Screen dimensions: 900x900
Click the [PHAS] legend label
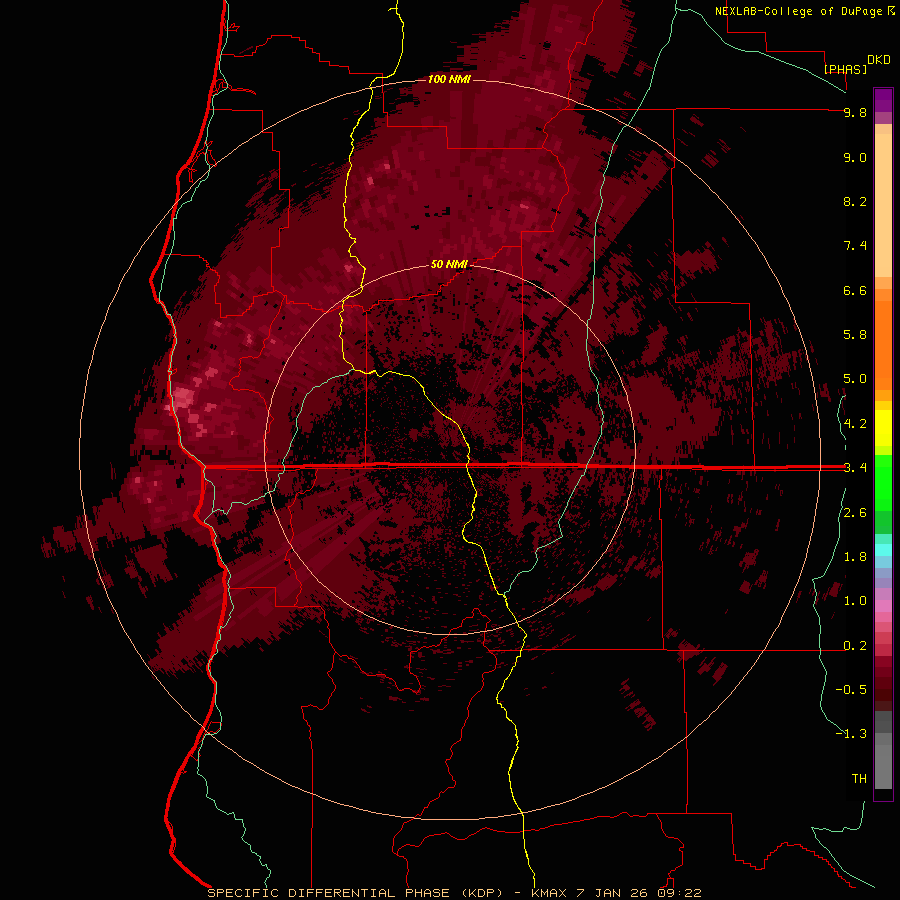pos(845,69)
